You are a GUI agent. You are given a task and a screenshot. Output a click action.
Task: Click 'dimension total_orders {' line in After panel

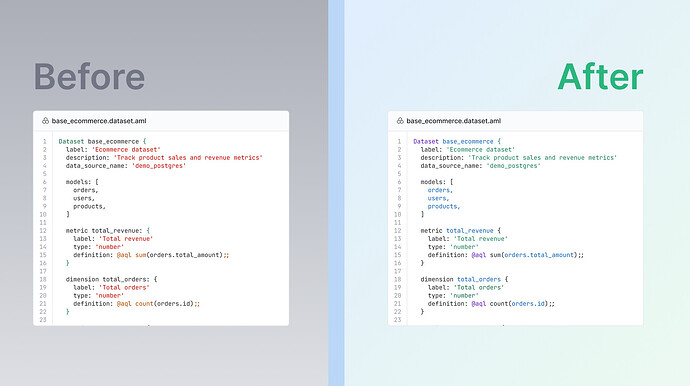[465, 279]
